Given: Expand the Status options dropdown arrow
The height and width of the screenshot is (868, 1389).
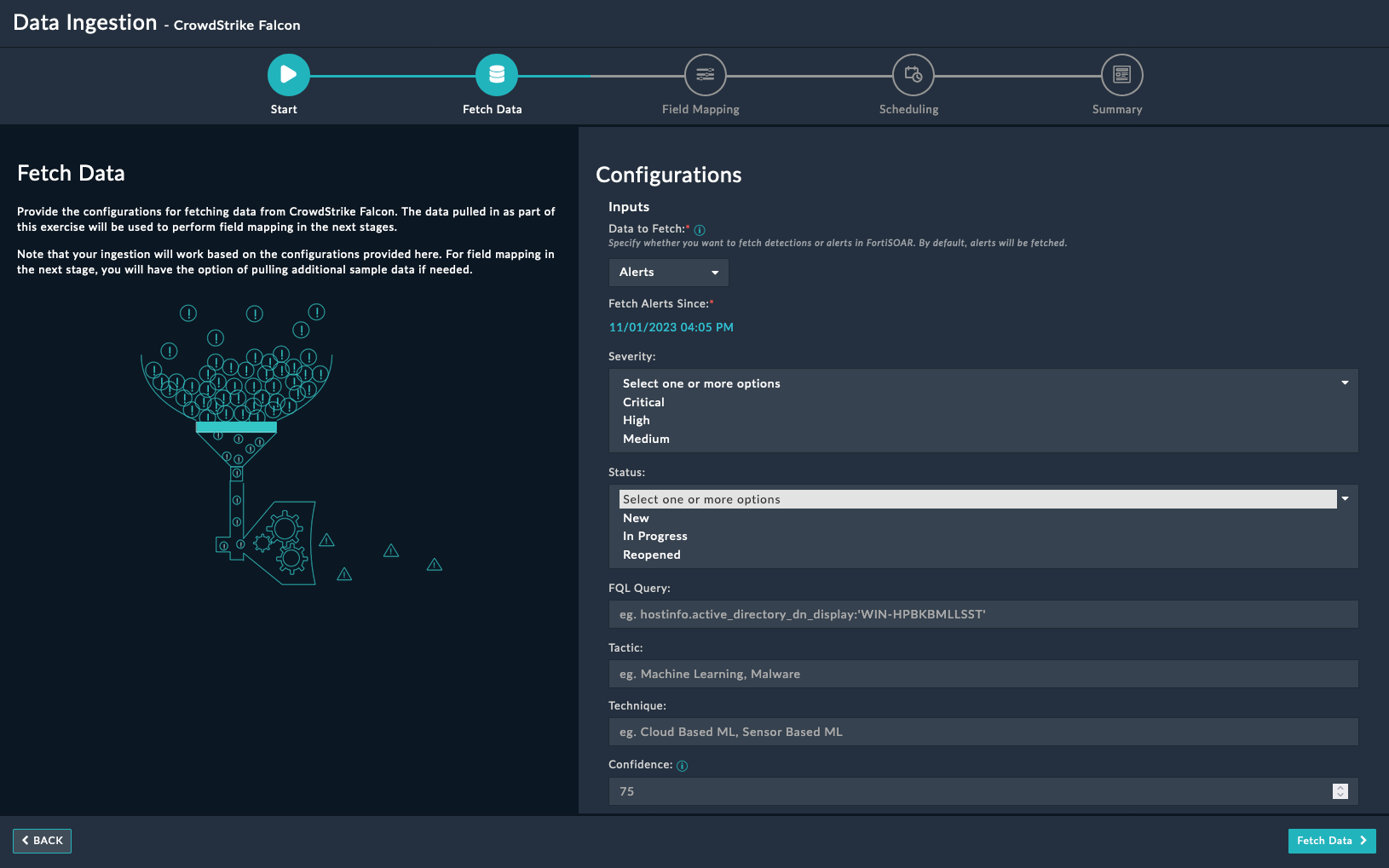Looking at the screenshot, I should (x=1345, y=499).
